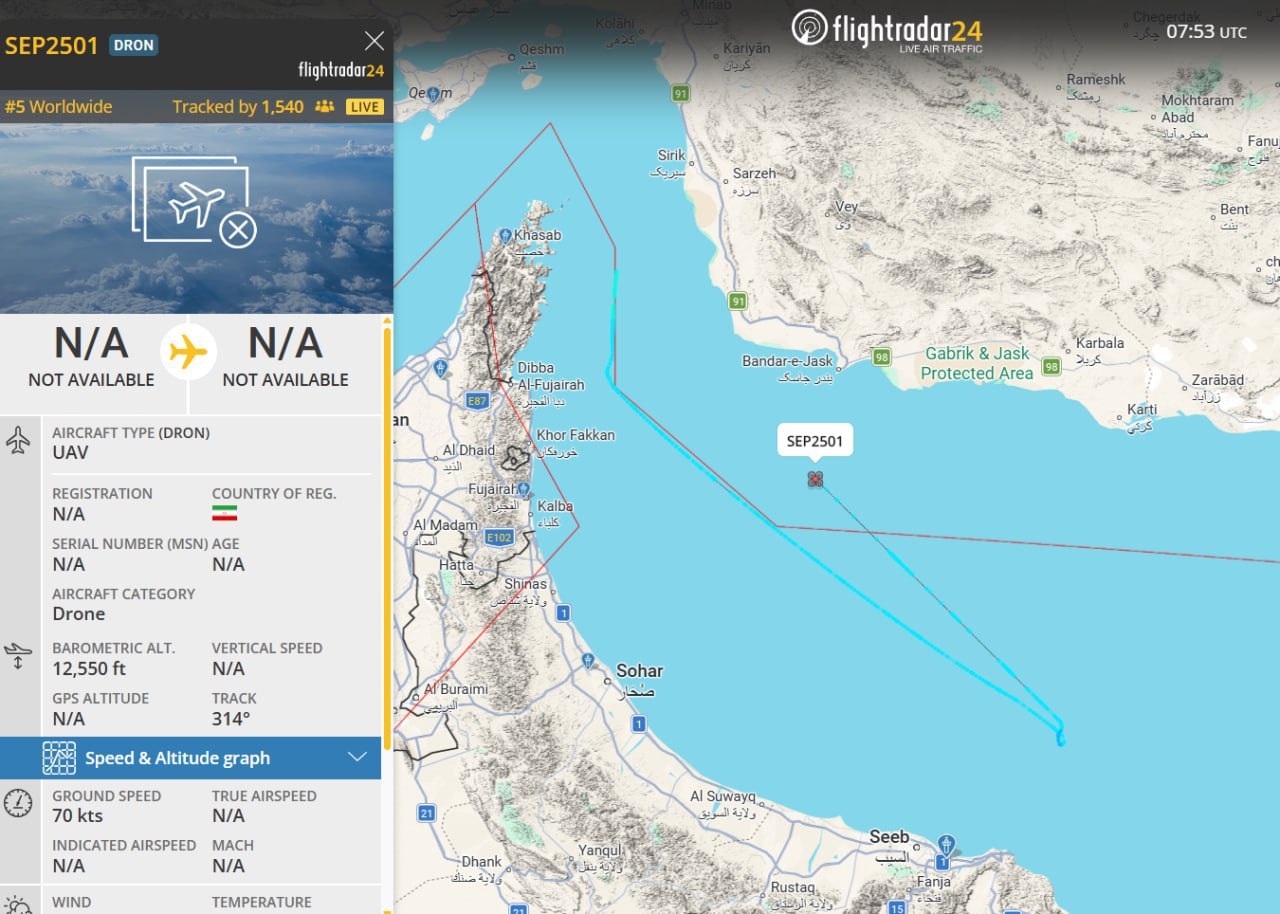This screenshot has width=1280, height=914.
Task: Click the Zarābād town label
Action: pyautogui.click(x=1218, y=380)
